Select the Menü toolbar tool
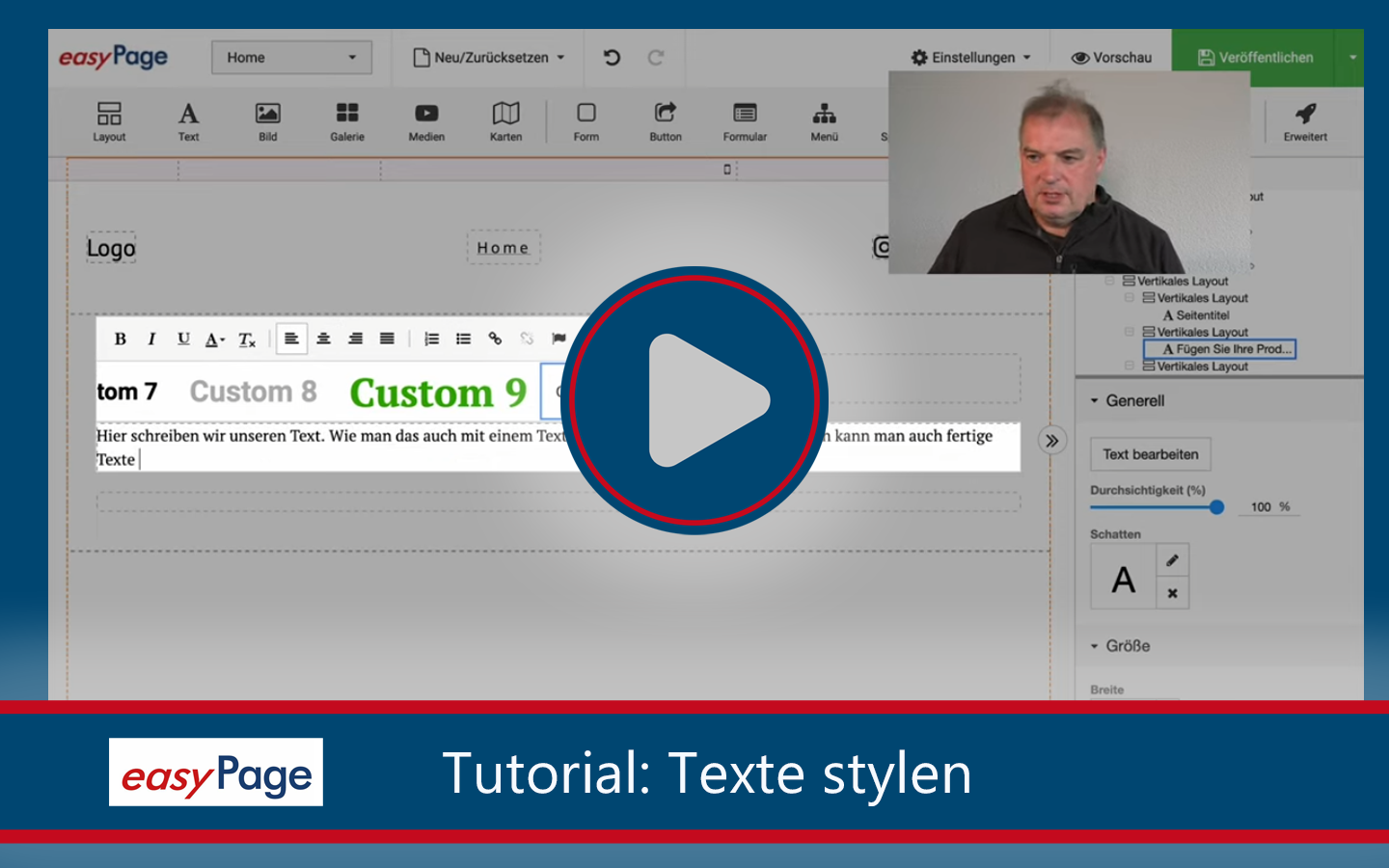The width and height of the screenshot is (1389, 868). click(825, 121)
